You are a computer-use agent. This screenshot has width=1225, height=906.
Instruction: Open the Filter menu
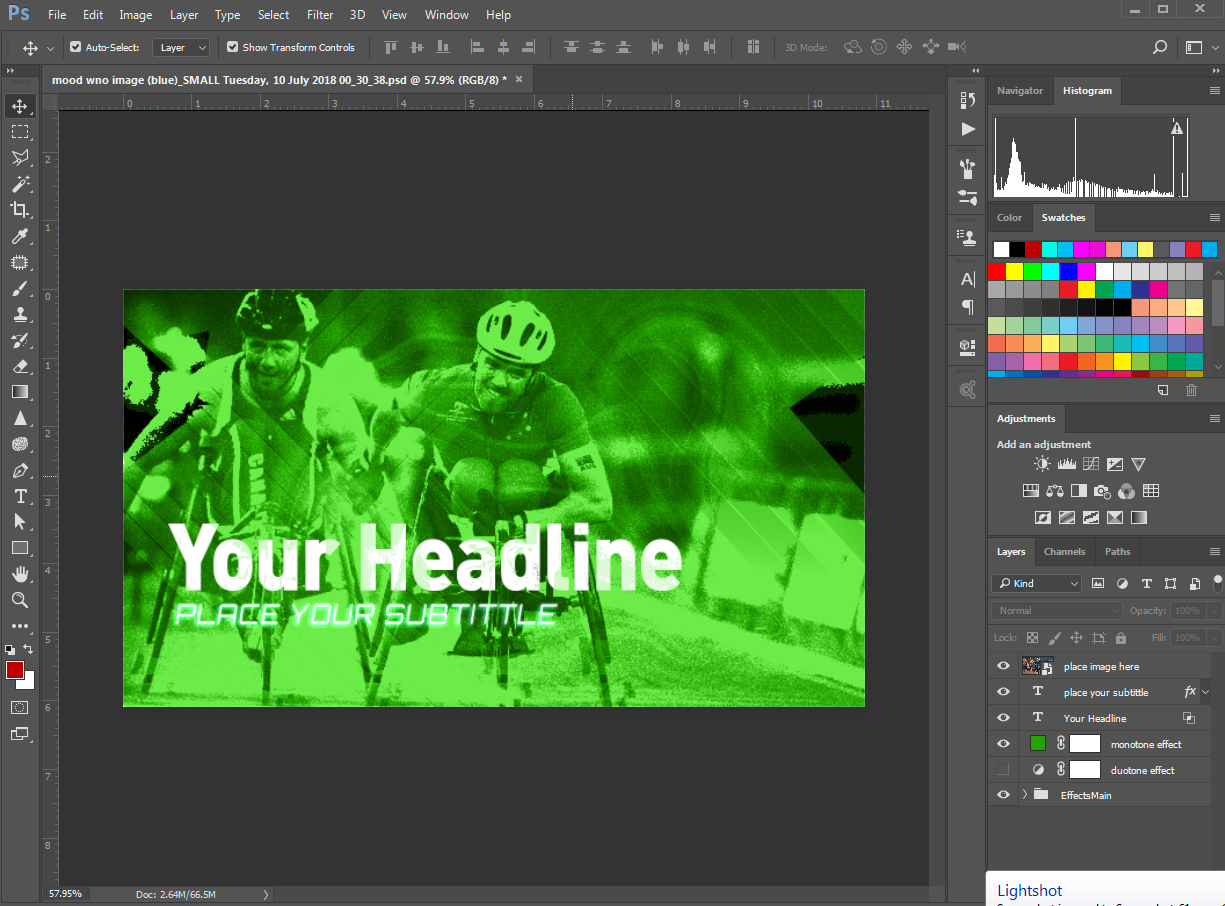pyautogui.click(x=320, y=15)
